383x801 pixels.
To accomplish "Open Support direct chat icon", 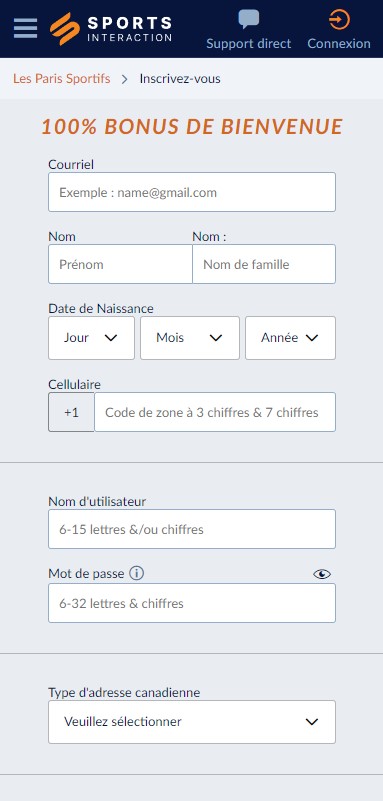I will coord(249,20).
